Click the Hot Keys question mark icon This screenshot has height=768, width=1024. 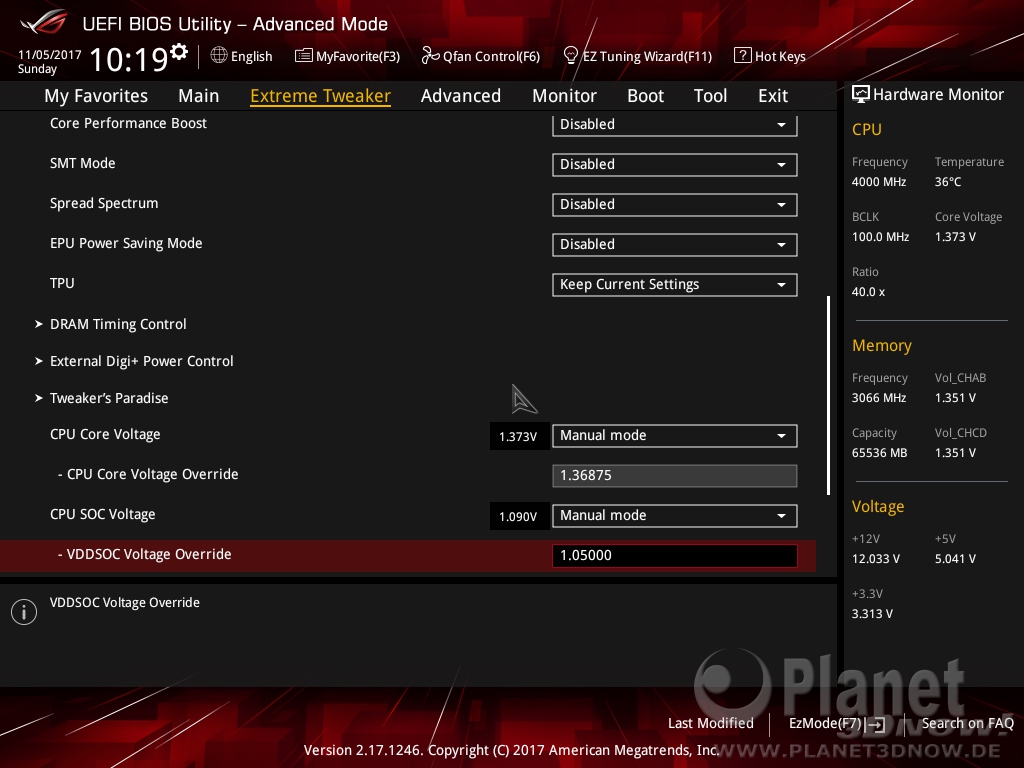coord(743,56)
